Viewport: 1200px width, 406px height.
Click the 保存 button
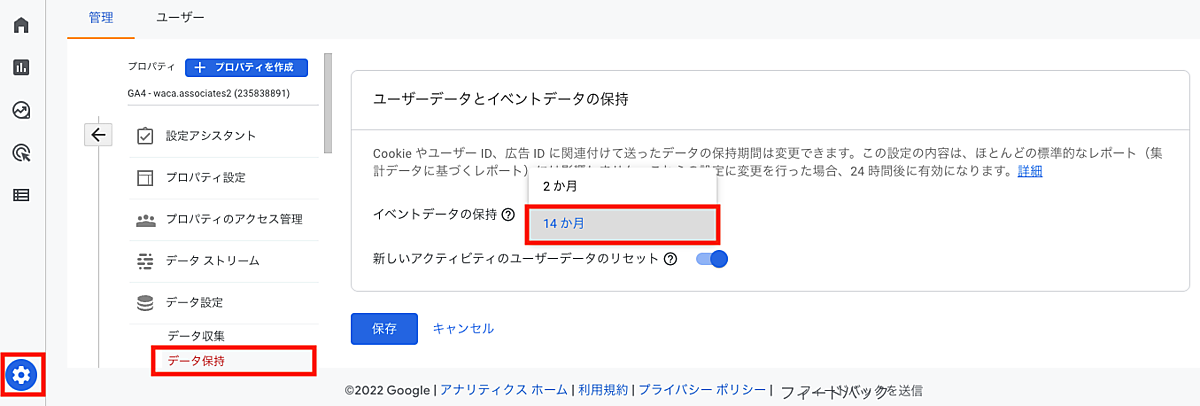[x=384, y=328]
